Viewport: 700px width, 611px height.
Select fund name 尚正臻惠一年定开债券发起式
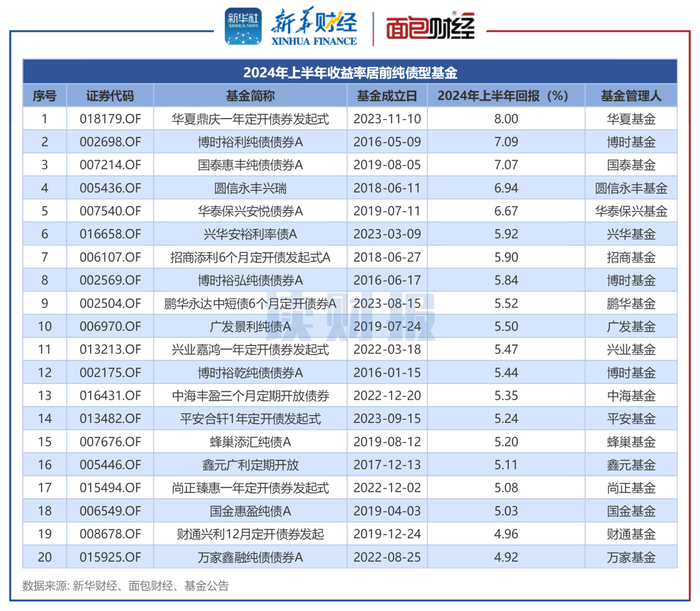coord(250,488)
